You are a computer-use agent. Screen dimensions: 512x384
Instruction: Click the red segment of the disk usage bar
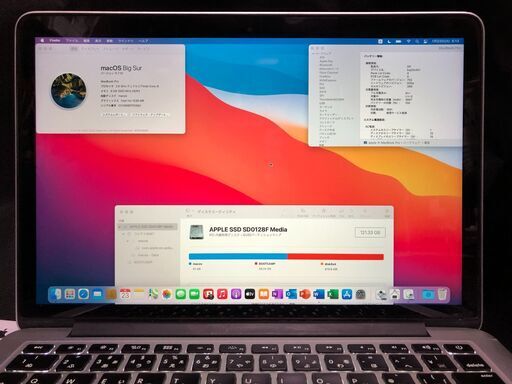click(336, 256)
